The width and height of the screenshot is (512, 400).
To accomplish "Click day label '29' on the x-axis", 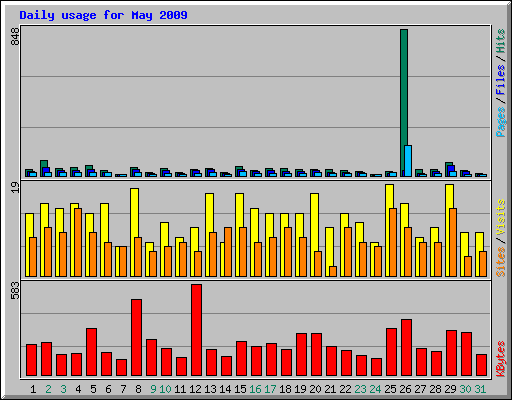I will (x=450, y=389).
